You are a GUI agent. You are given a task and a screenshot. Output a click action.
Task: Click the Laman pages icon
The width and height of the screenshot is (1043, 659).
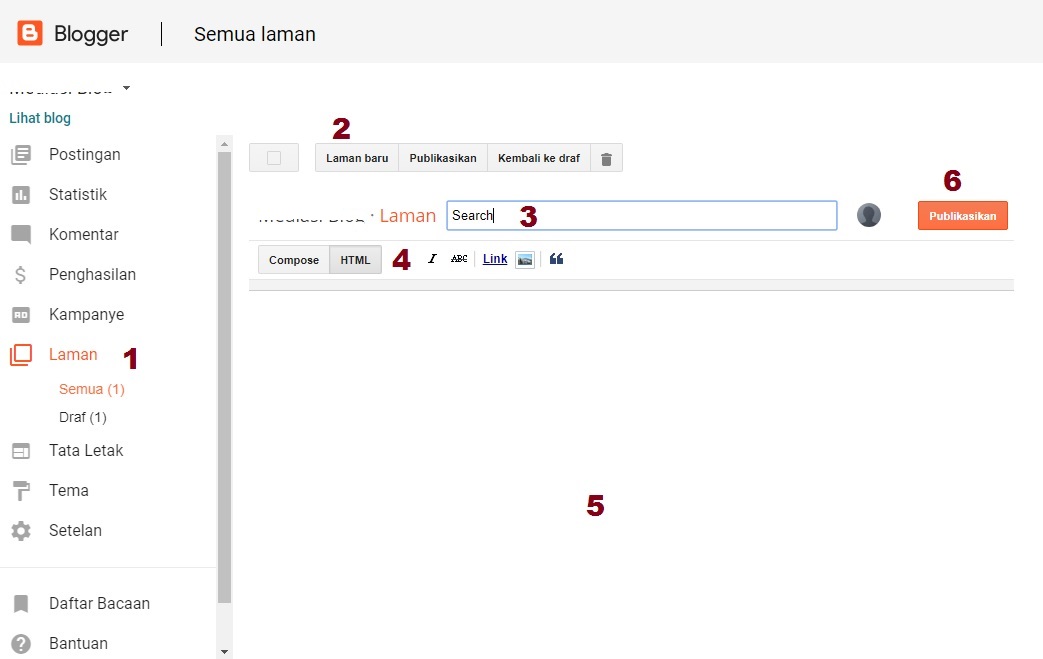(21, 354)
